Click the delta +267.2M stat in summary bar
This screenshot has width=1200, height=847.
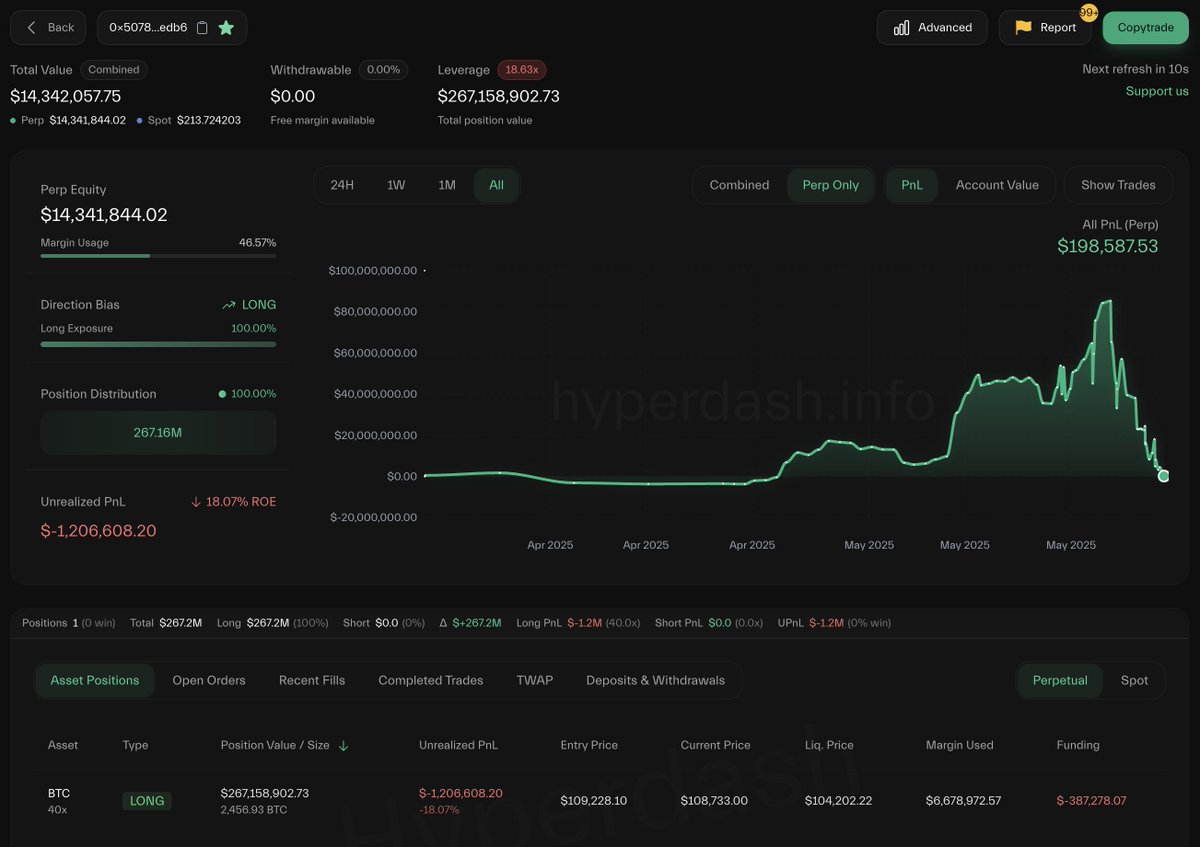pos(470,623)
